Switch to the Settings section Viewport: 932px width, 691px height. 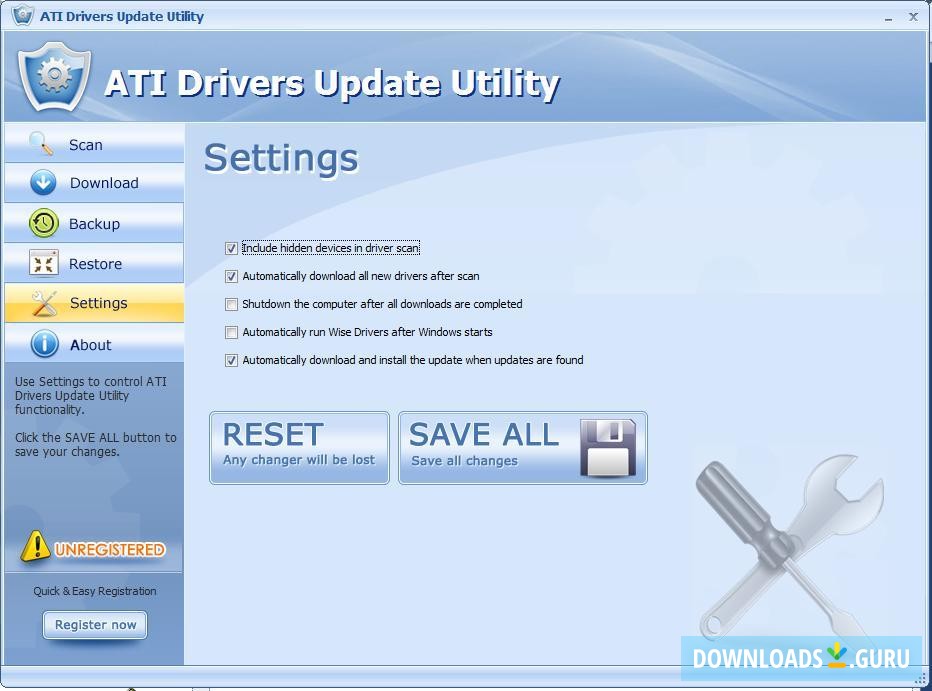[98, 302]
